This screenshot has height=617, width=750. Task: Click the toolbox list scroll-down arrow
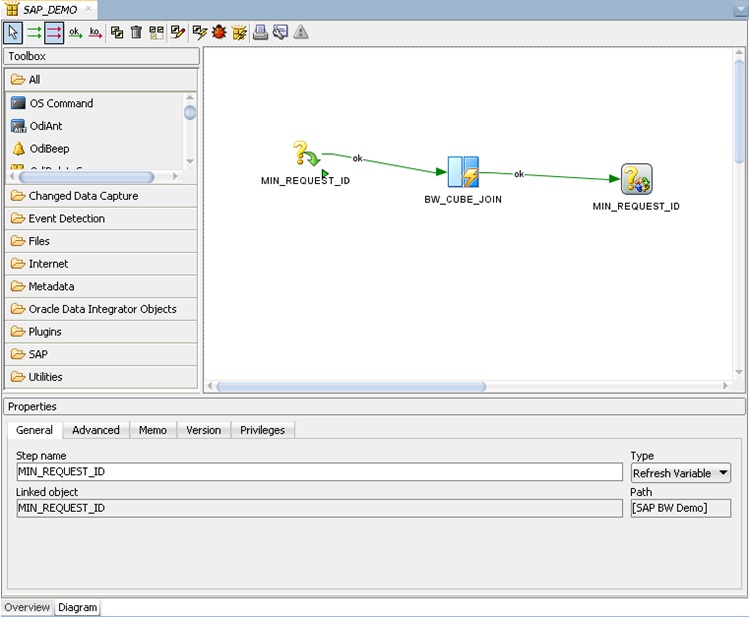pyautogui.click(x=190, y=162)
